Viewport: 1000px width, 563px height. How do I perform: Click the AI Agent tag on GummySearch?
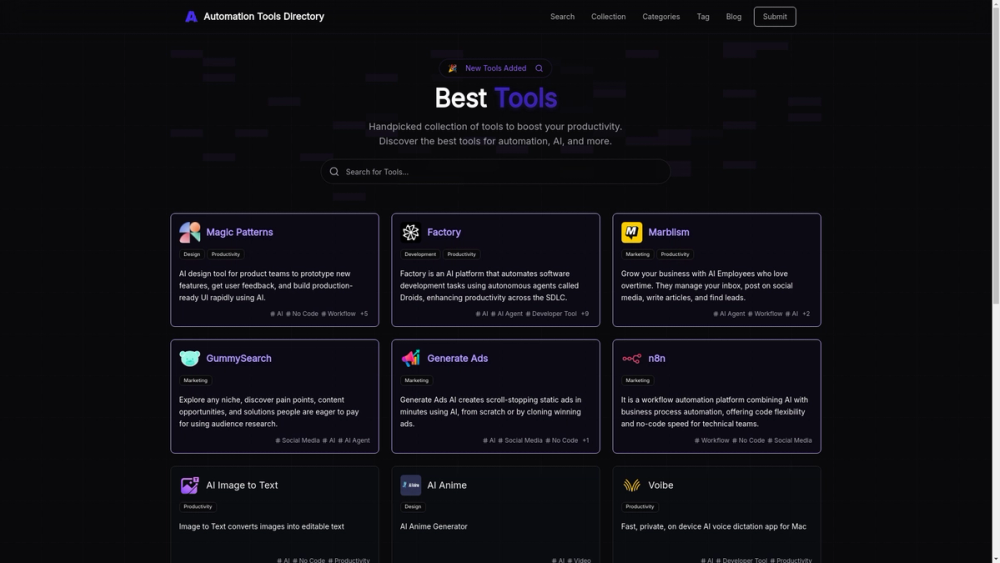354,441
